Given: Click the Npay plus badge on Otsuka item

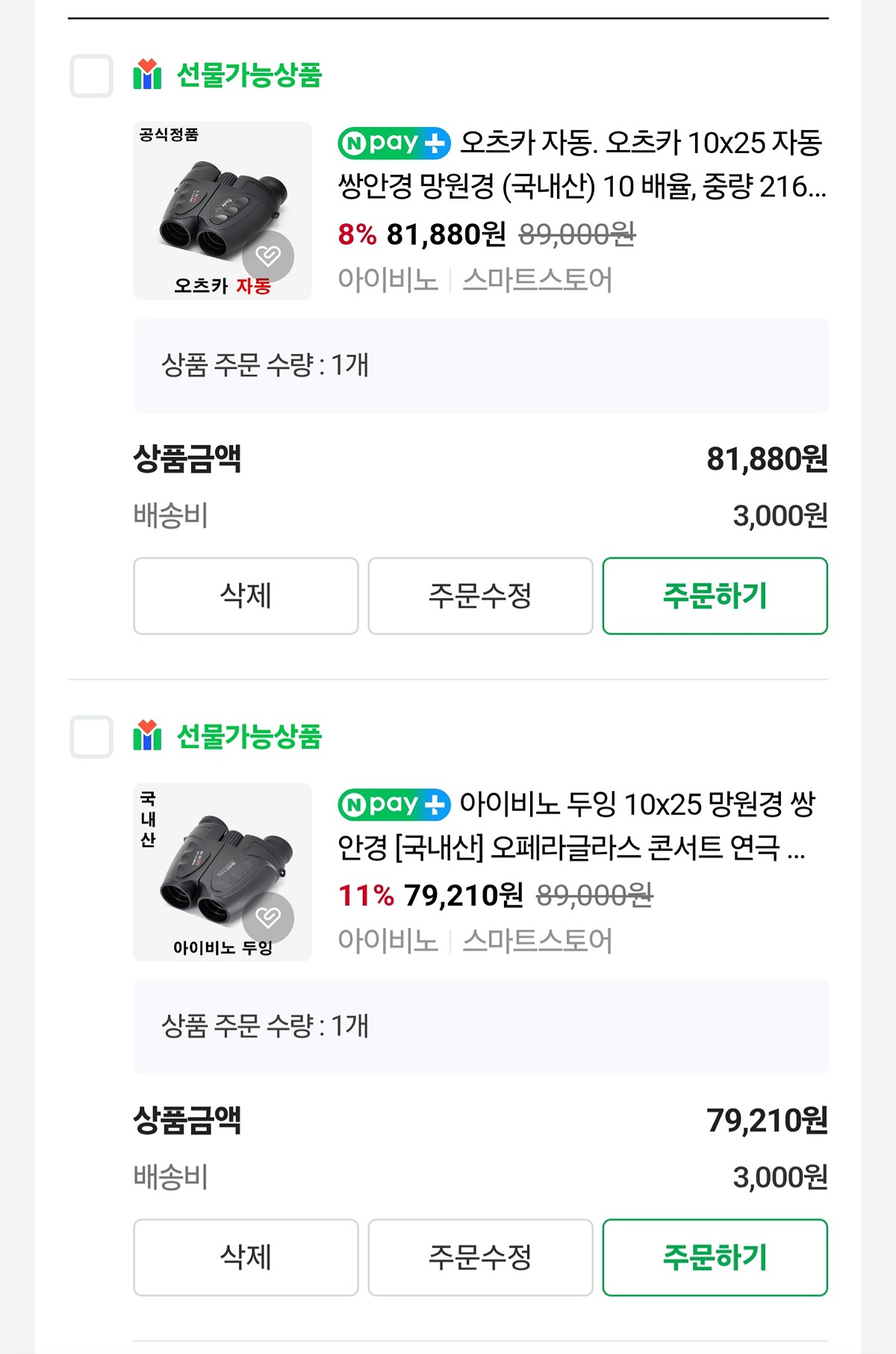Looking at the screenshot, I should tap(394, 143).
